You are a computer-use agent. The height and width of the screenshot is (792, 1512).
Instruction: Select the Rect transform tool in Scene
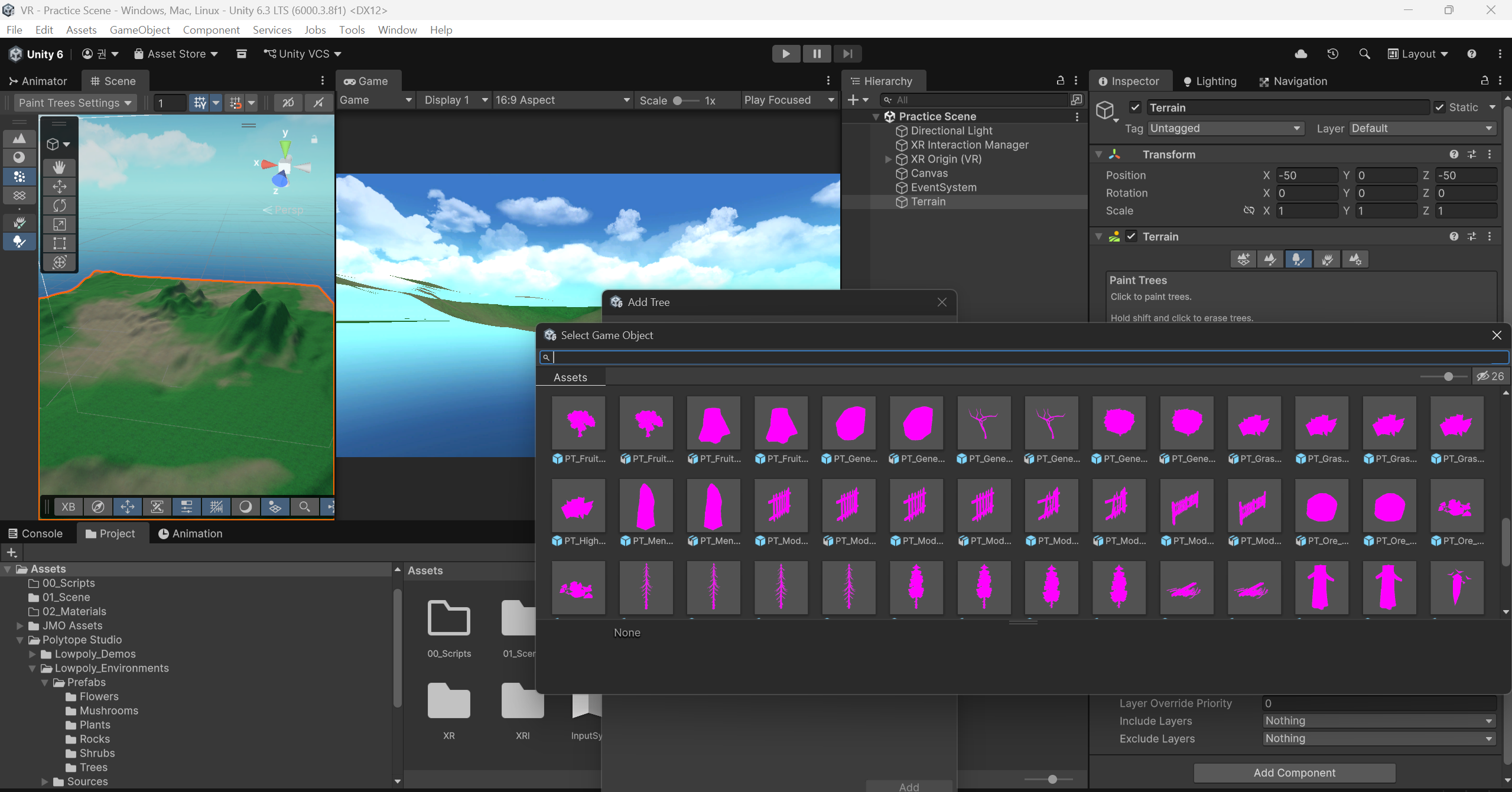[59, 243]
